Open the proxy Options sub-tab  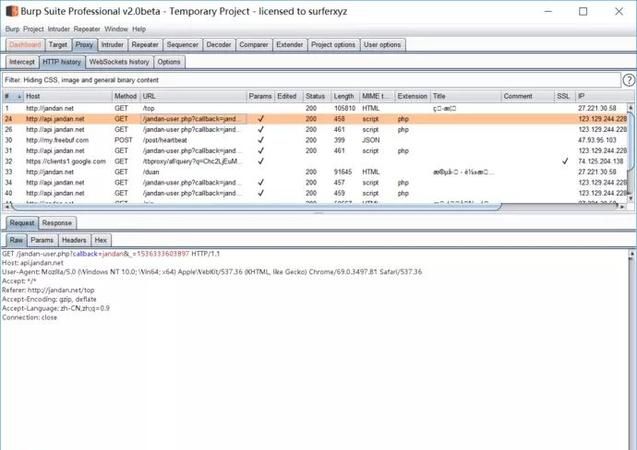click(x=169, y=62)
